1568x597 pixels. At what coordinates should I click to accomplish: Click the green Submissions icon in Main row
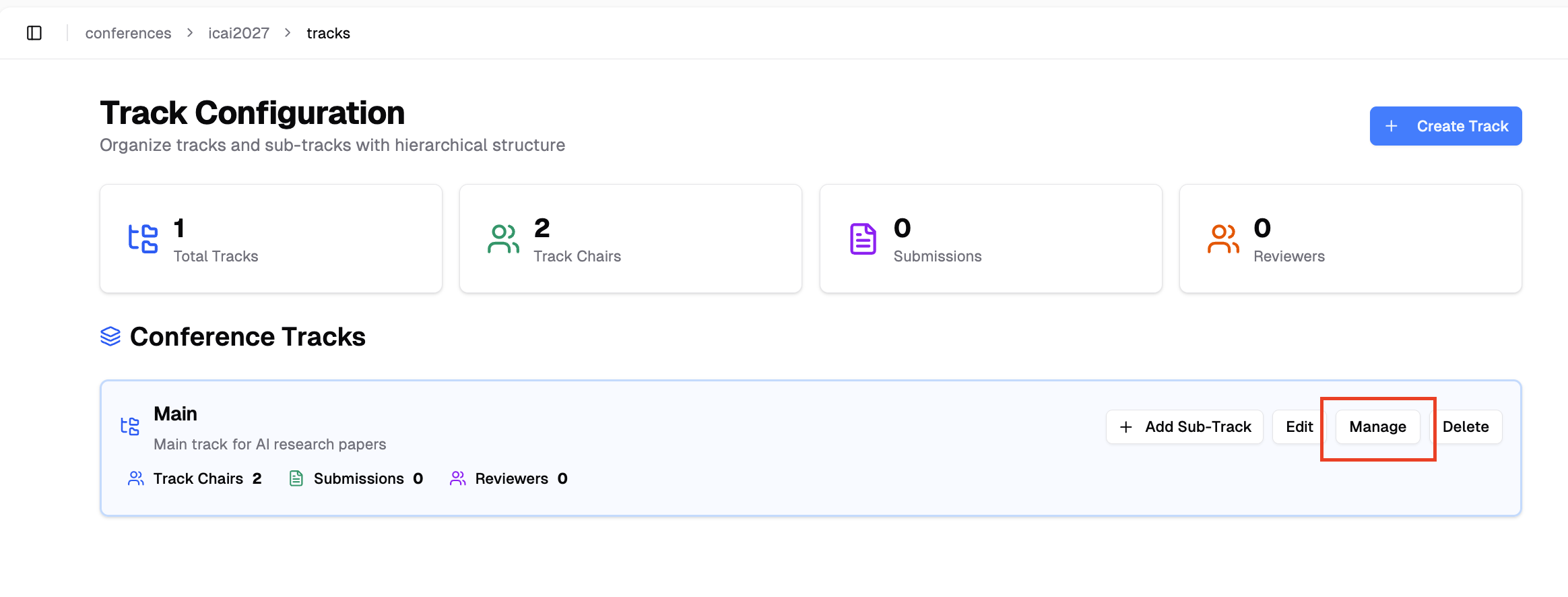[296, 478]
